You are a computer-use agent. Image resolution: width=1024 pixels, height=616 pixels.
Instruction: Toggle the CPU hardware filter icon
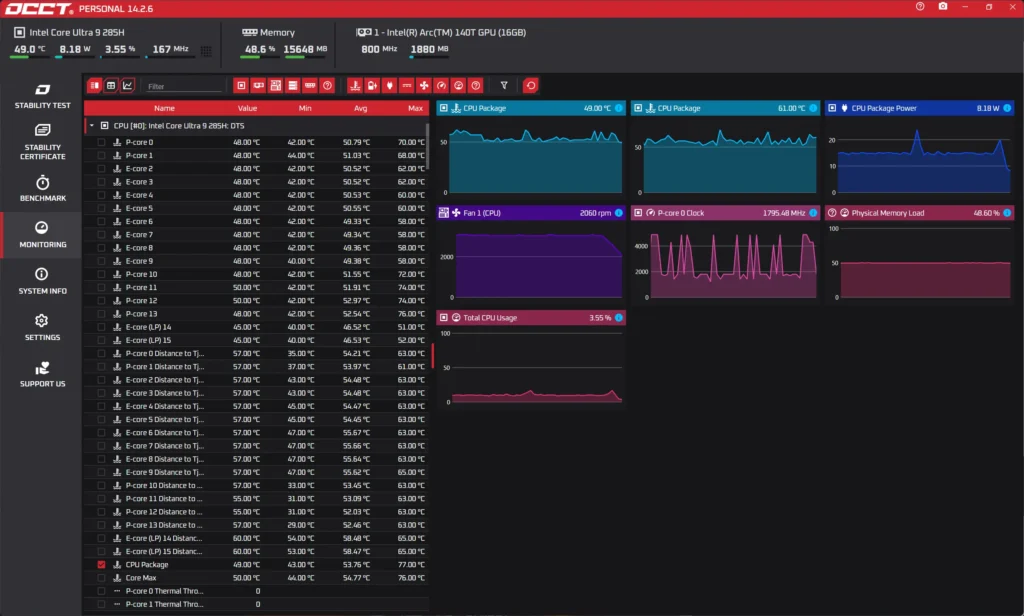tap(242, 86)
